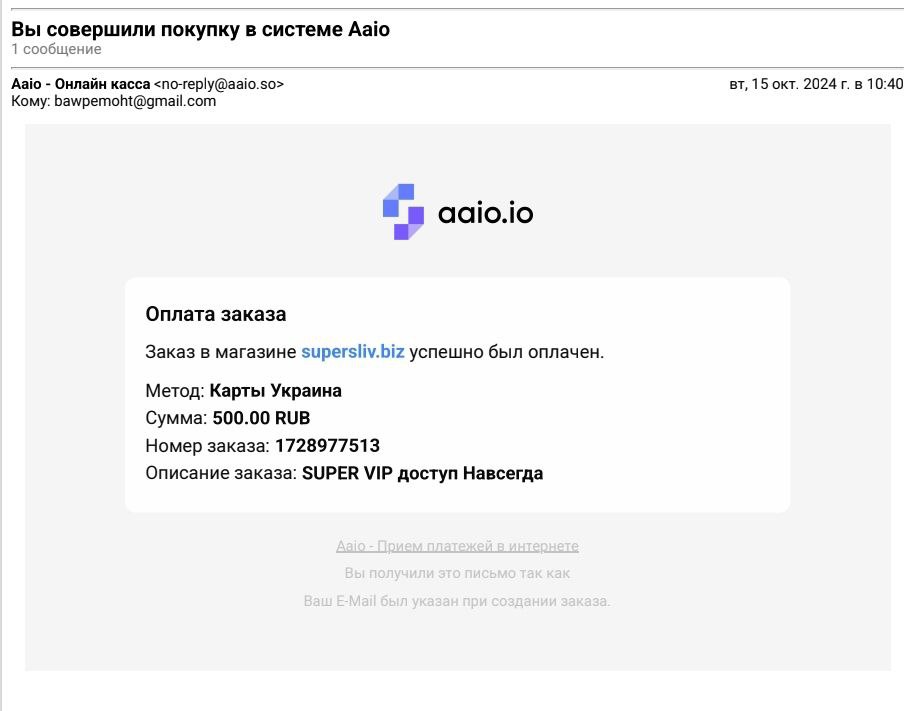Click the date 'вт, 15 окт. 2024 г. в 10:40'

pyautogui.click(x=816, y=84)
